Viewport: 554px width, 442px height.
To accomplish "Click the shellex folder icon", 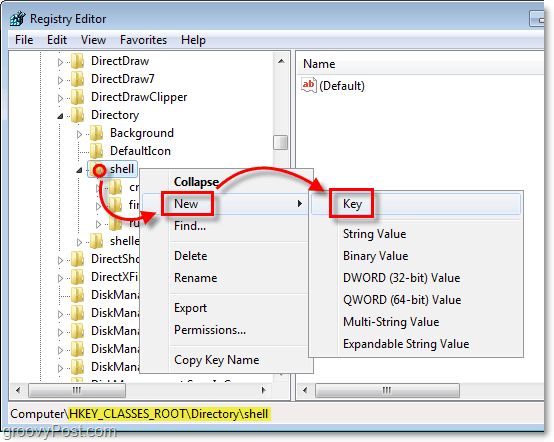I will (96, 241).
